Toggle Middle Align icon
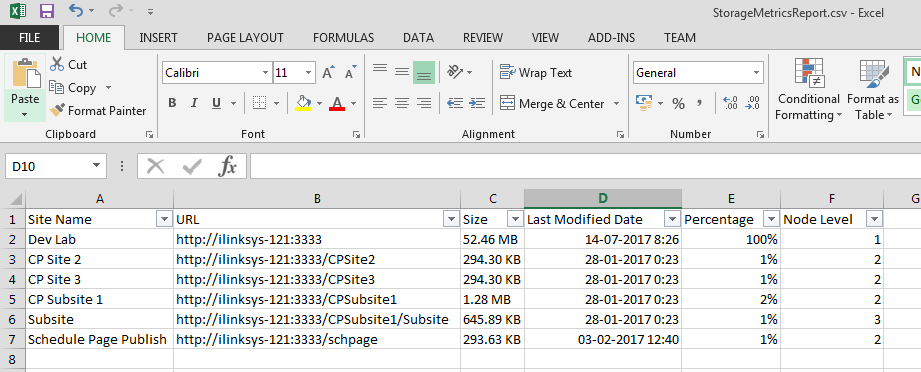921x372 pixels. click(x=402, y=72)
